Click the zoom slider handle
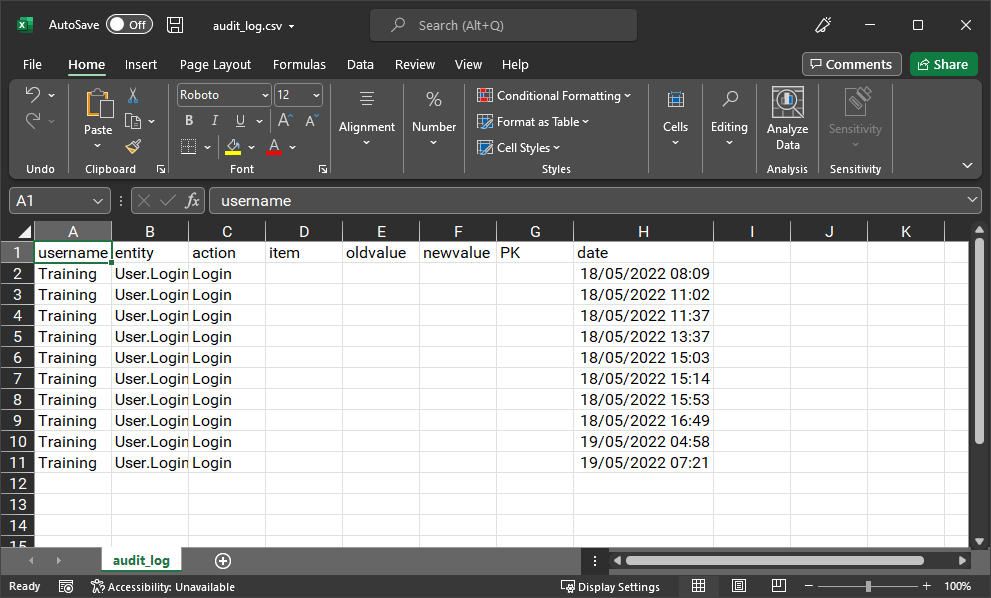 (x=868, y=586)
